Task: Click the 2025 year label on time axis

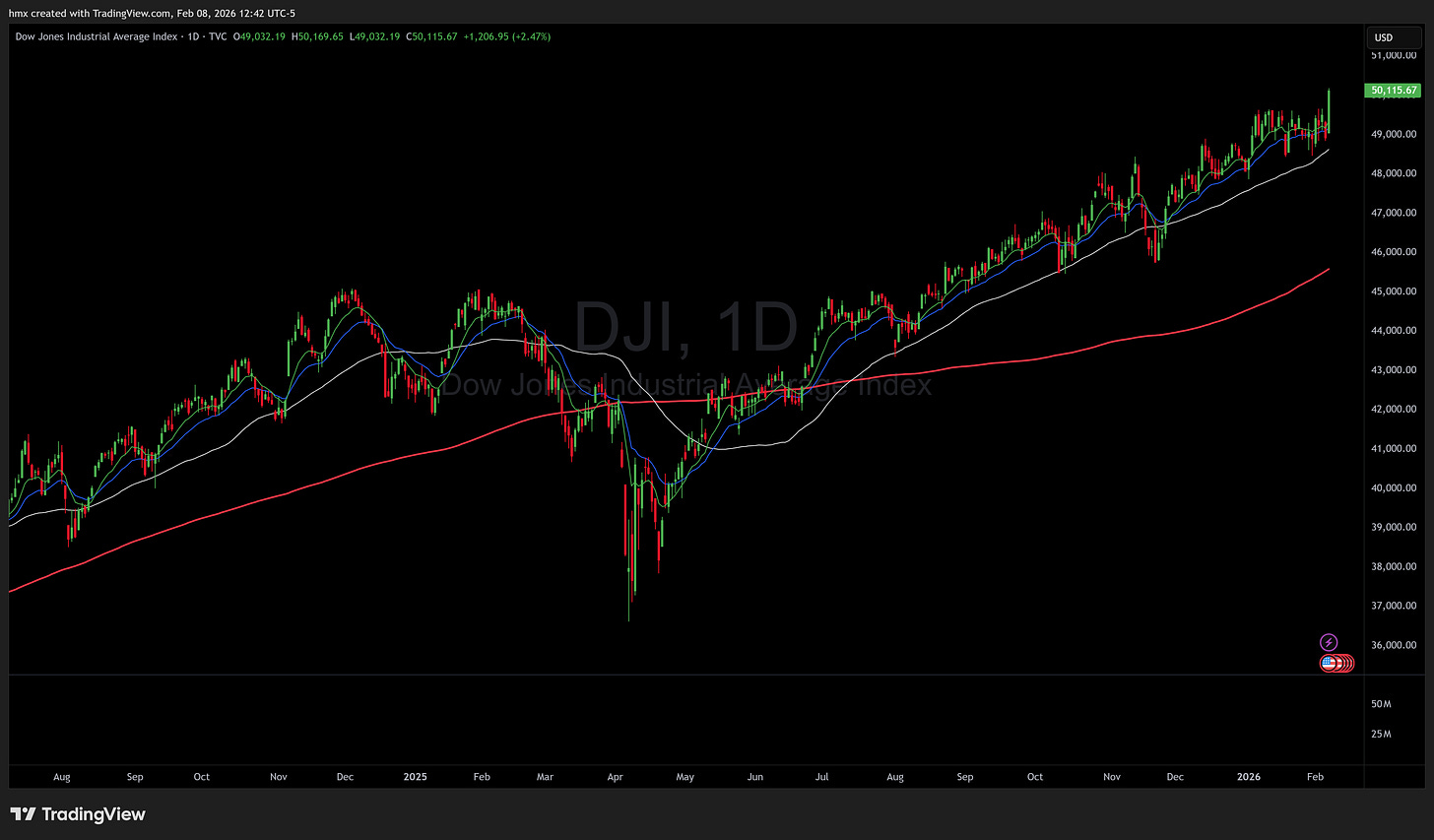Action: (416, 777)
